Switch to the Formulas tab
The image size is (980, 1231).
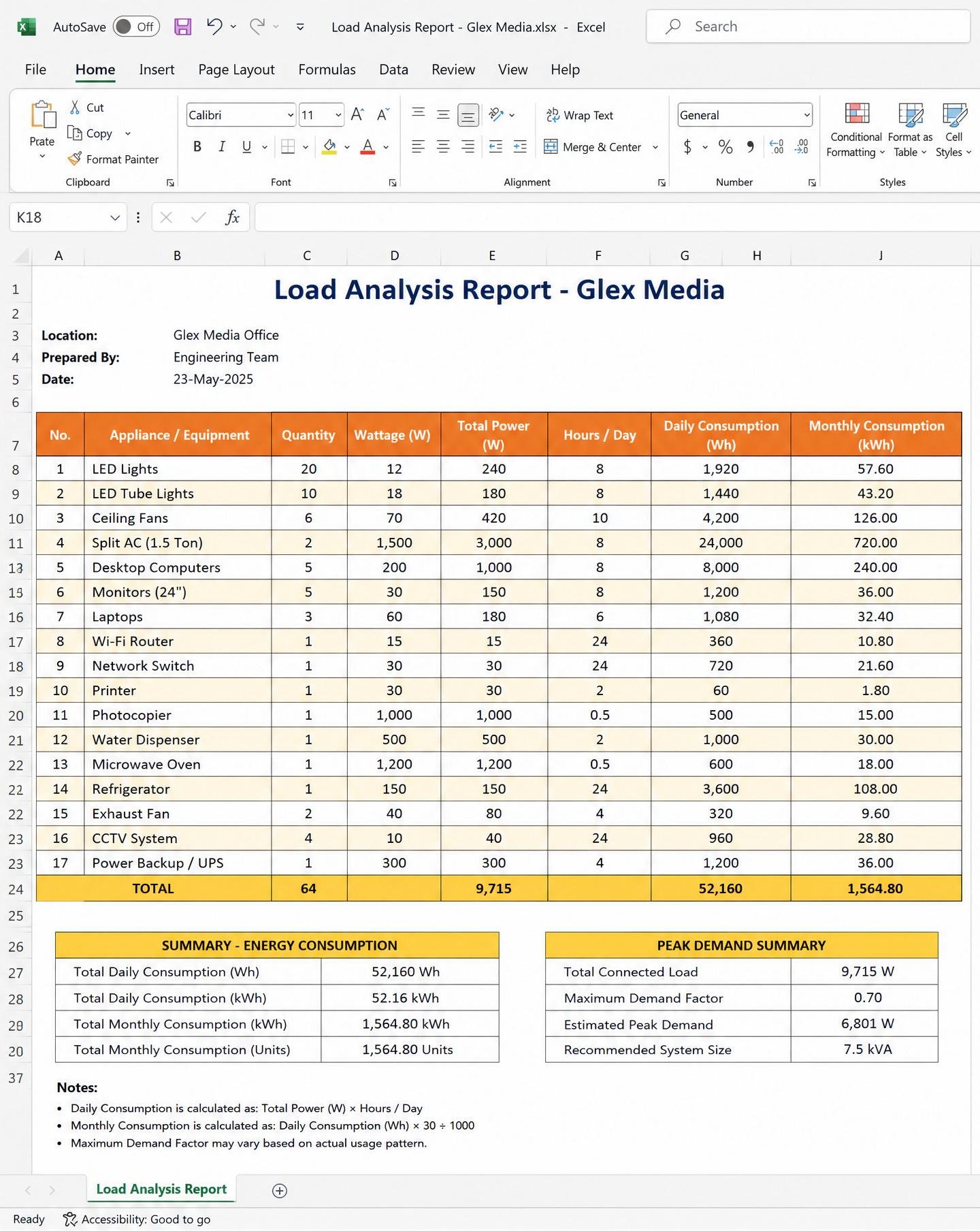(327, 69)
